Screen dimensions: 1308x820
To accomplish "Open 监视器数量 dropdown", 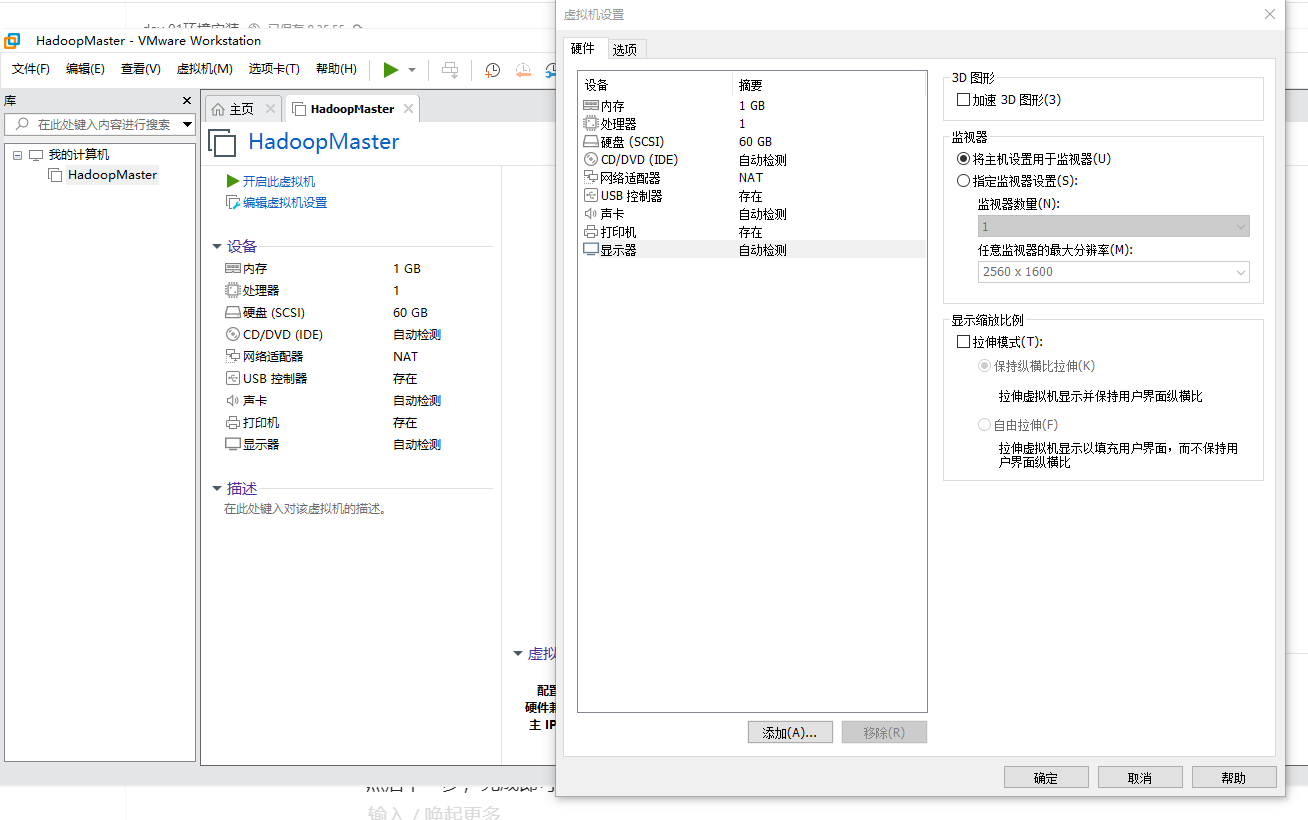I will [x=1113, y=227].
